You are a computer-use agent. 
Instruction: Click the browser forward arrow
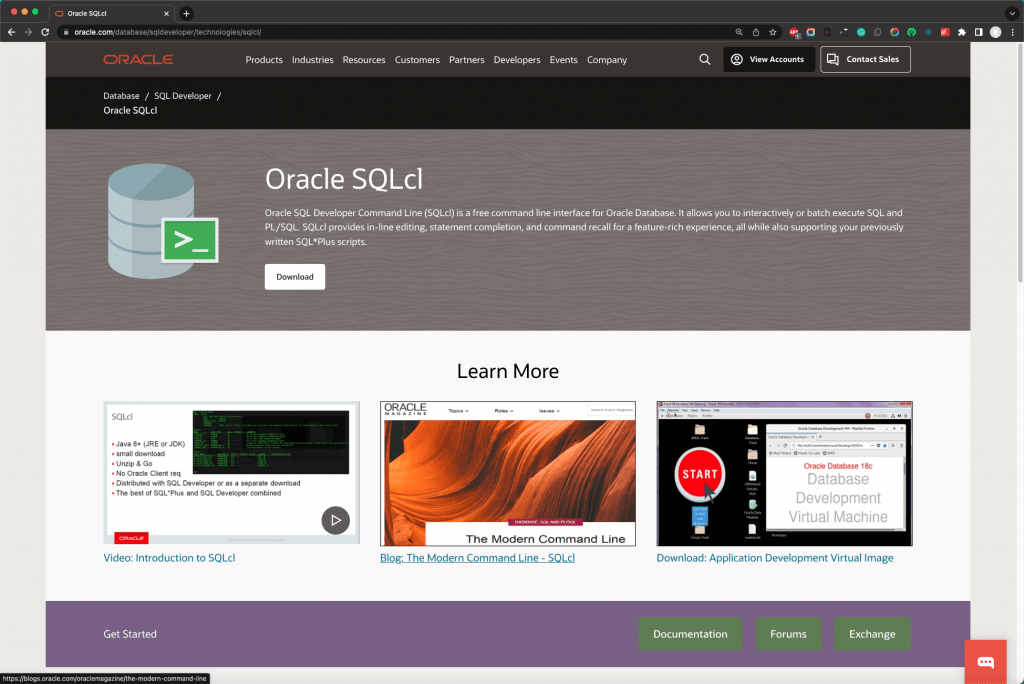coord(28,32)
